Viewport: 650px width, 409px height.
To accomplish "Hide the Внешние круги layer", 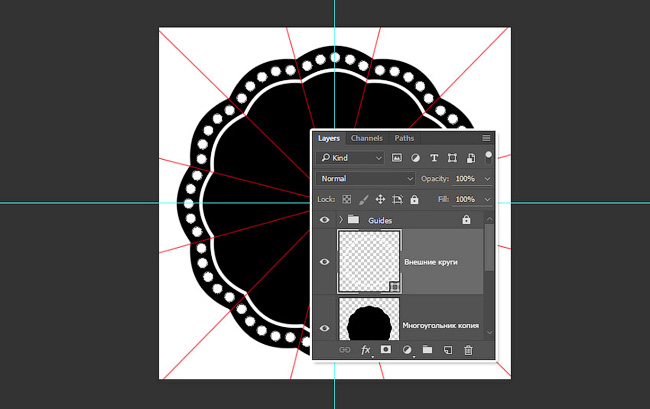I will coord(325,262).
